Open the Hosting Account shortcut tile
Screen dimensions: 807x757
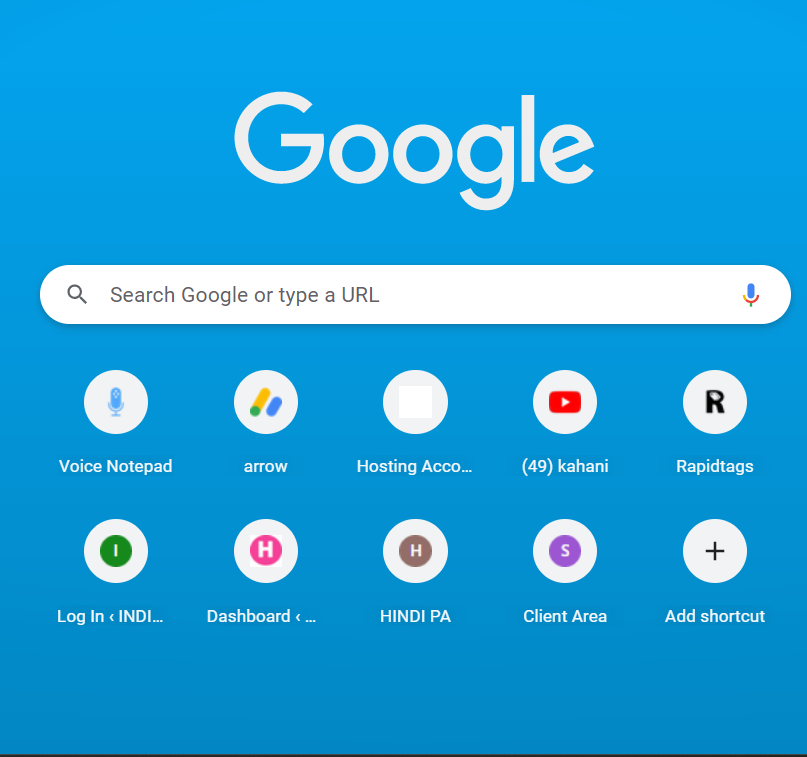415,402
